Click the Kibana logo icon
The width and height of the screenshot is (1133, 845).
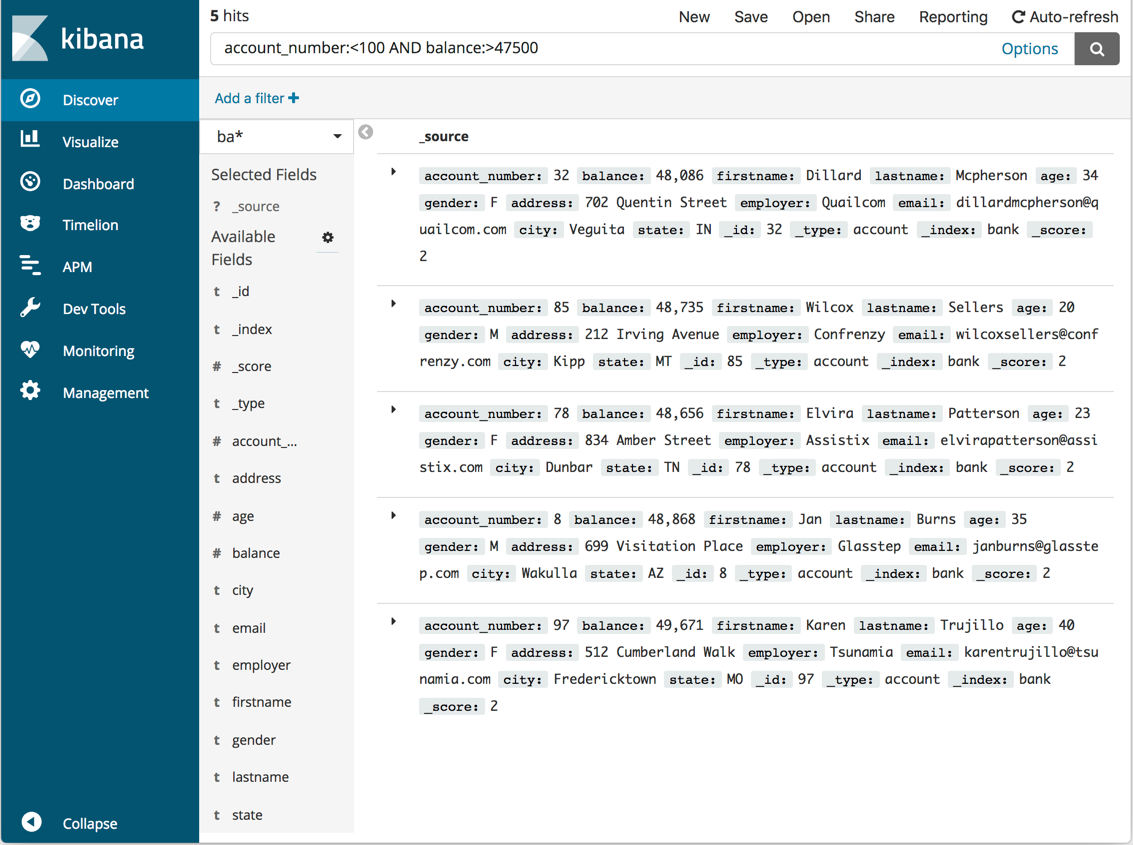pyautogui.click(x=30, y=39)
